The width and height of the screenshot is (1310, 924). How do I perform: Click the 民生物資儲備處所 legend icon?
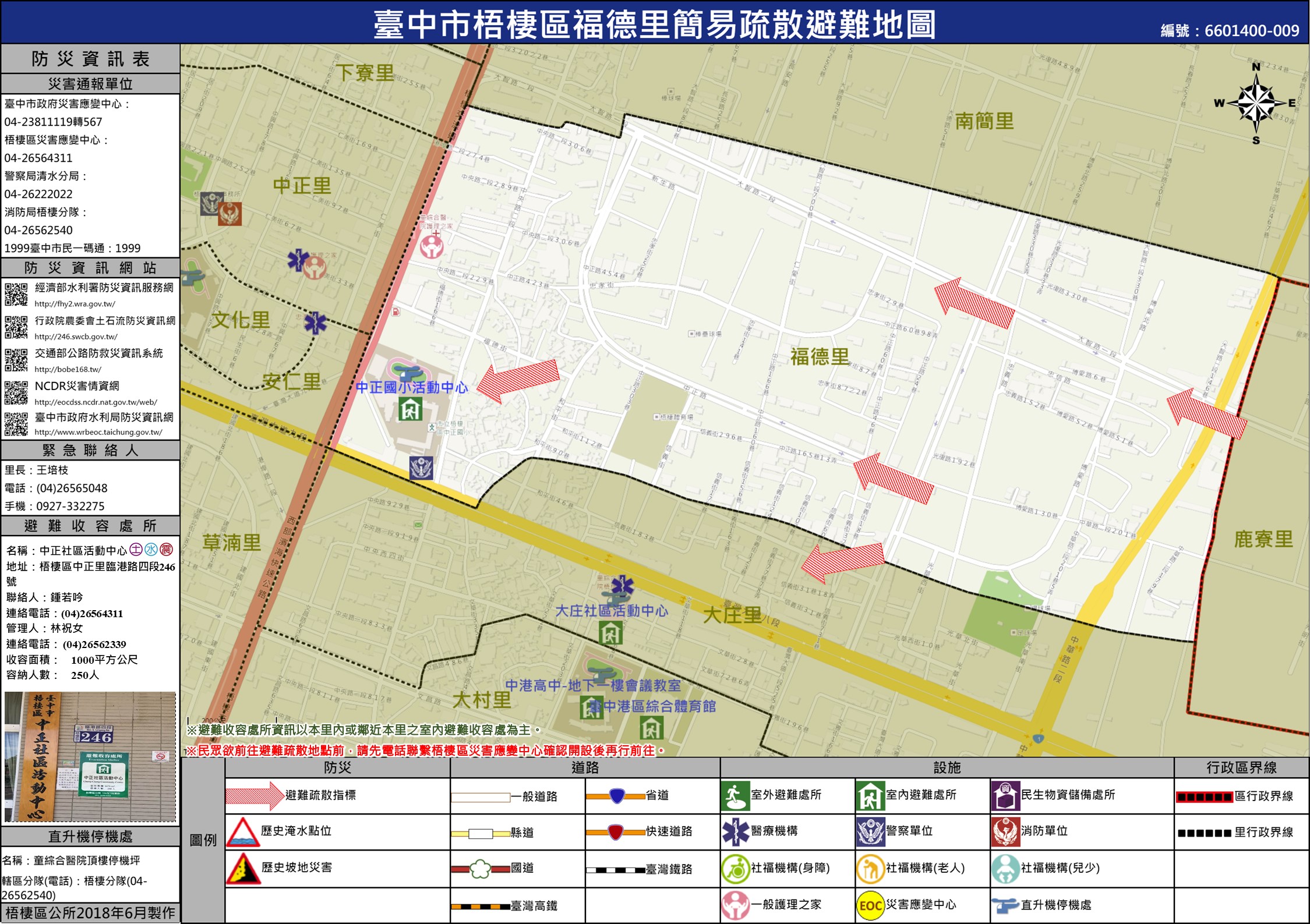click(x=1005, y=796)
